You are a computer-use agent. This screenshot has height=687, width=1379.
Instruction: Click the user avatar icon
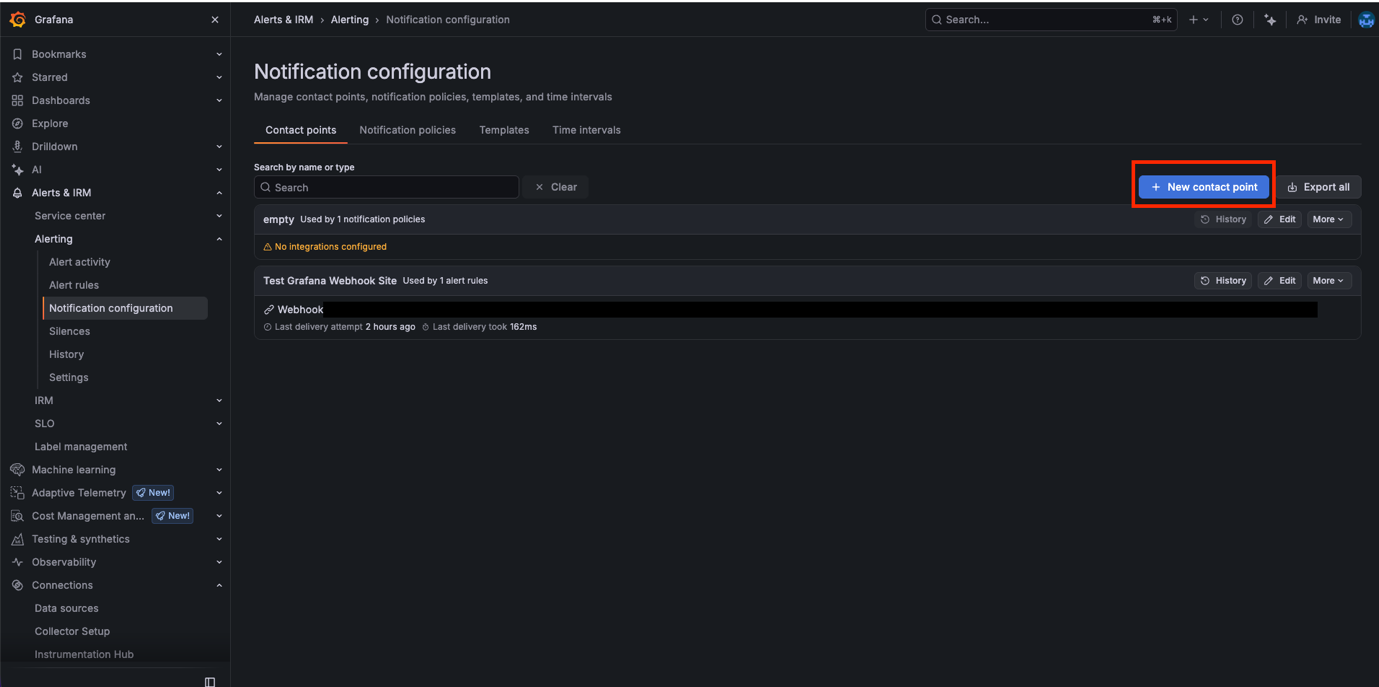coord(1366,19)
